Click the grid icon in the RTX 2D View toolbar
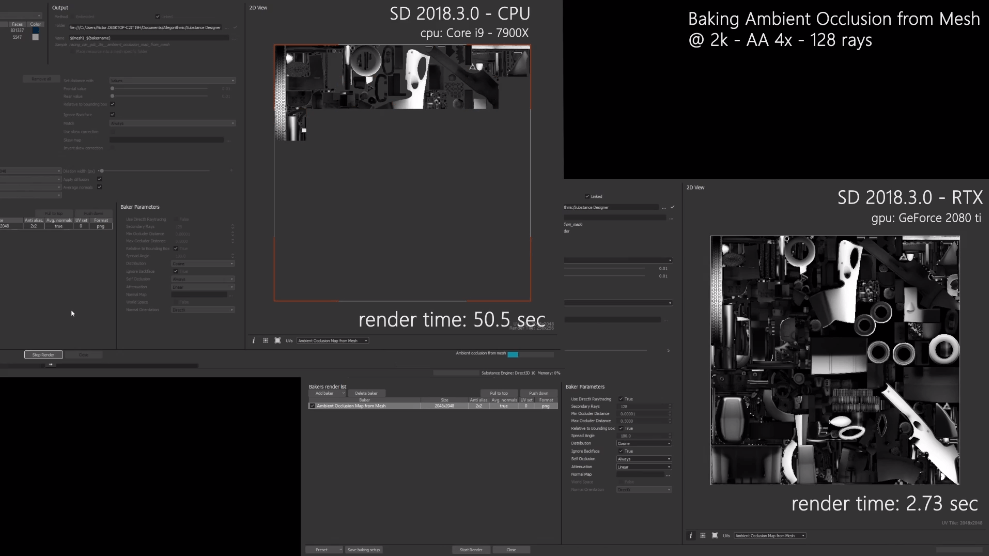Image resolution: width=989 pixels, height=556 pixels. [703, 535]
